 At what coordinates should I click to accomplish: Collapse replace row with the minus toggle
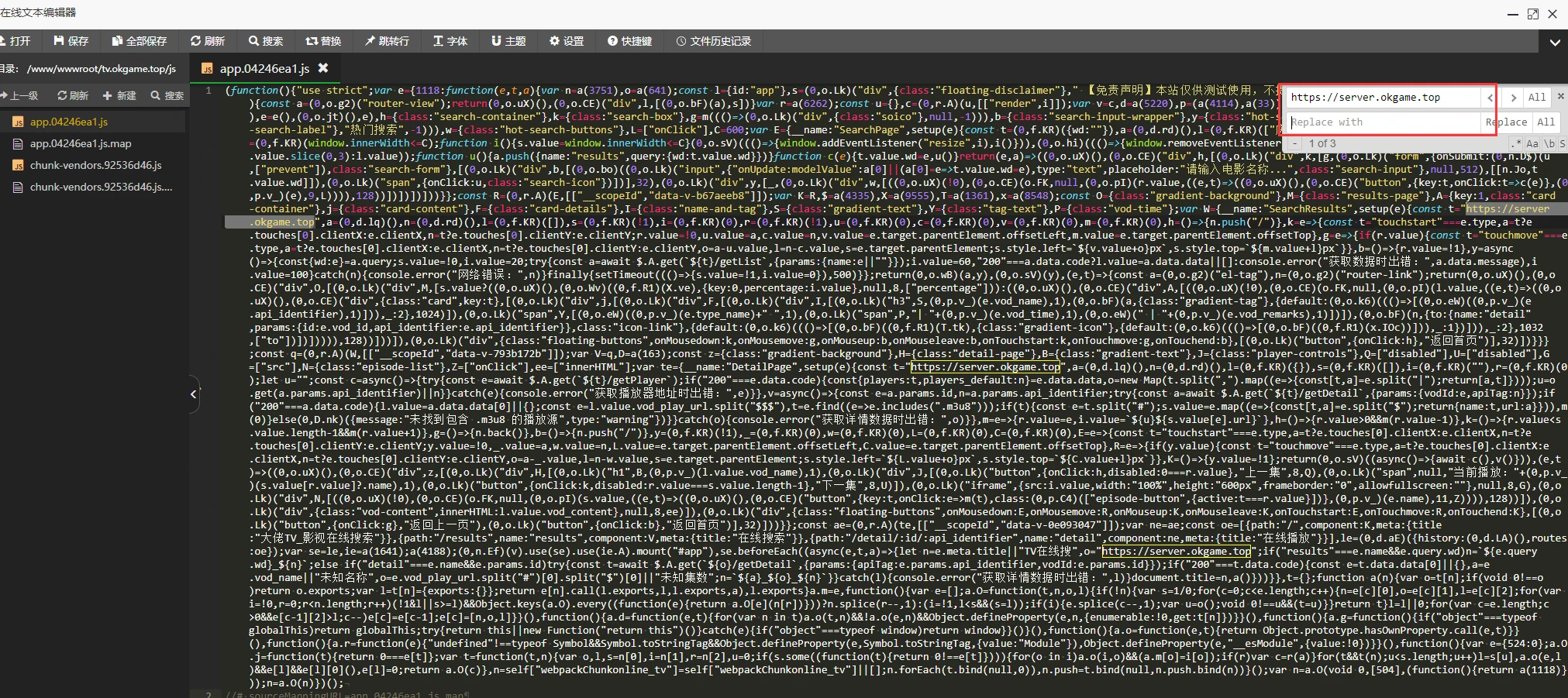tap(1294, 143)
